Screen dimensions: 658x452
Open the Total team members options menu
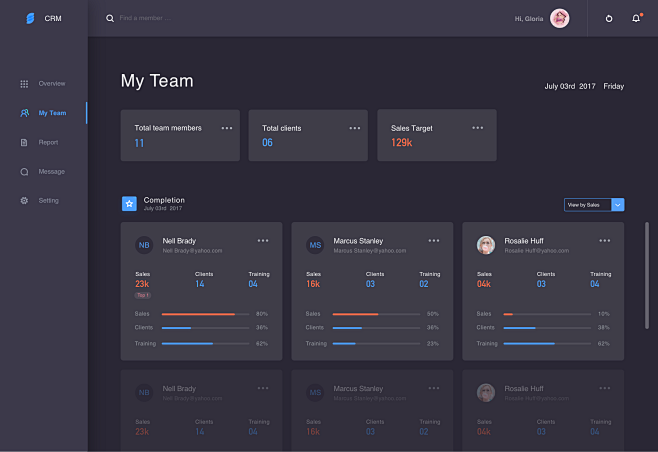click(x=227, y=128)
